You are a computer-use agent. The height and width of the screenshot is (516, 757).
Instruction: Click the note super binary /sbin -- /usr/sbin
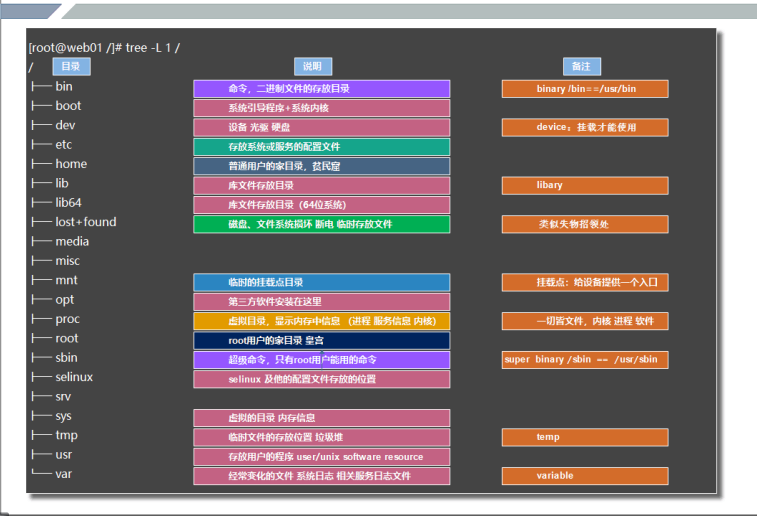(585, 360)
